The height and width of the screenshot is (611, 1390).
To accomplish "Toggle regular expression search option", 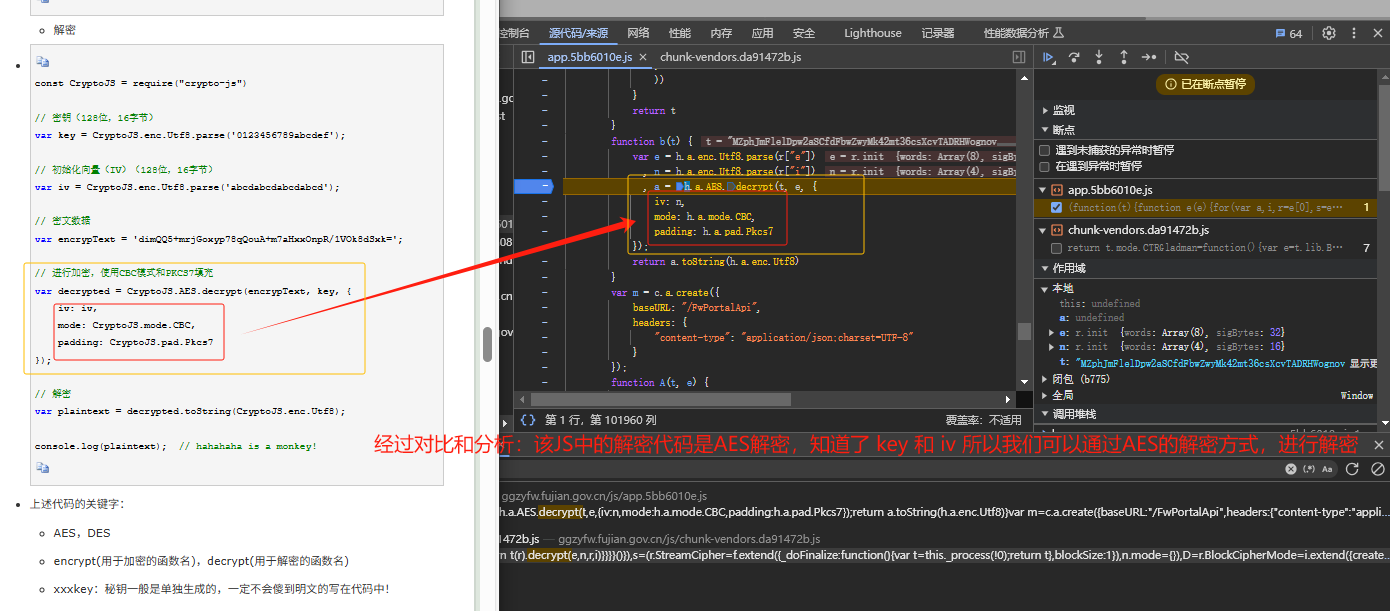I will coord(1308,469).
